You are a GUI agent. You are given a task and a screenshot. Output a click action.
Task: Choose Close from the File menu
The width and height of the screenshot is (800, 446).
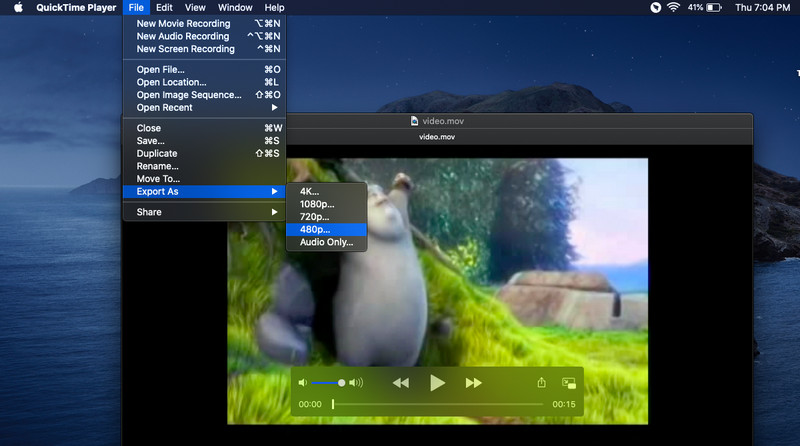[205, 128]
